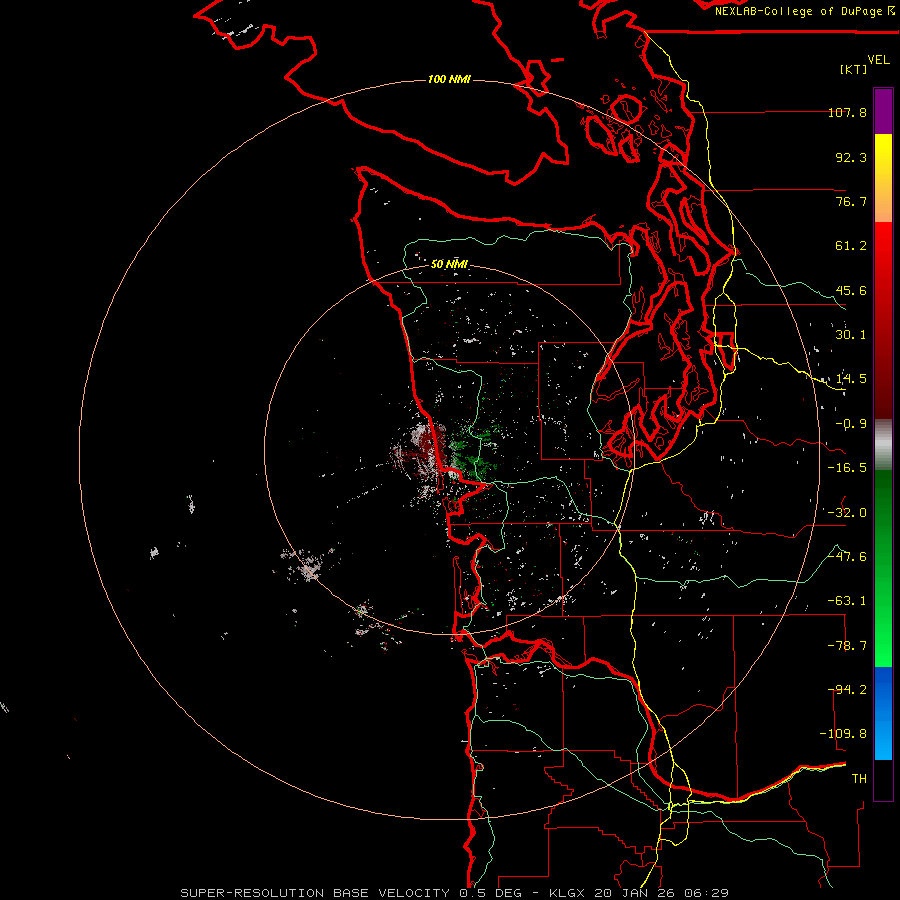Click the 100 NMI range ring label

[x=449, y=79]
